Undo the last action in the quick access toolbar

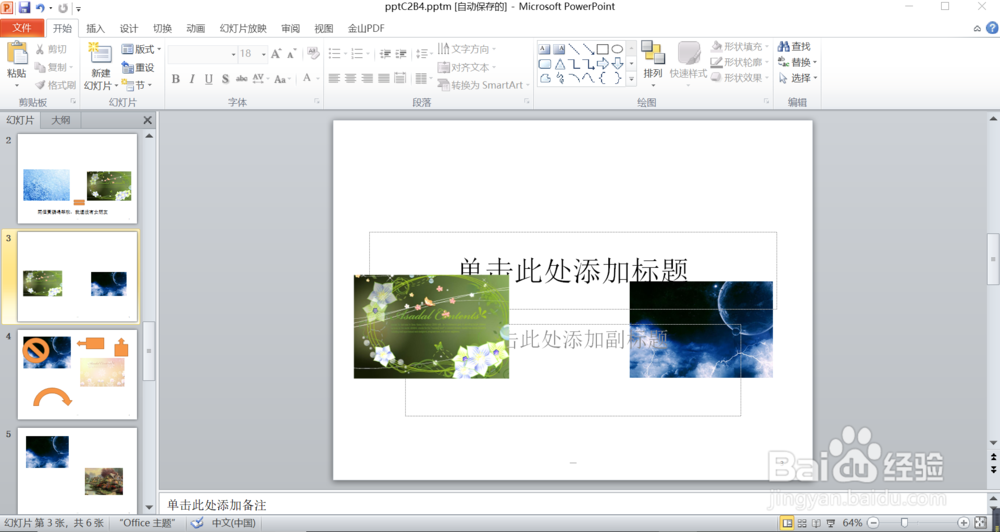pyautogui.click(x=40, y=8)
